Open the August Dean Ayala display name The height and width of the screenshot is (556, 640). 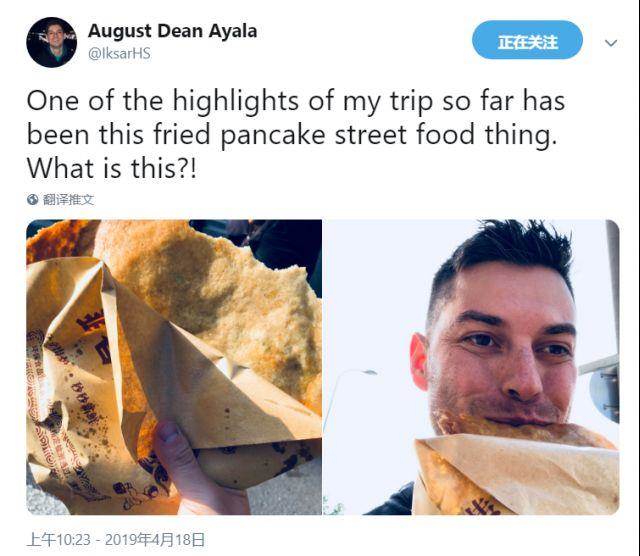[x=172, y=31]
